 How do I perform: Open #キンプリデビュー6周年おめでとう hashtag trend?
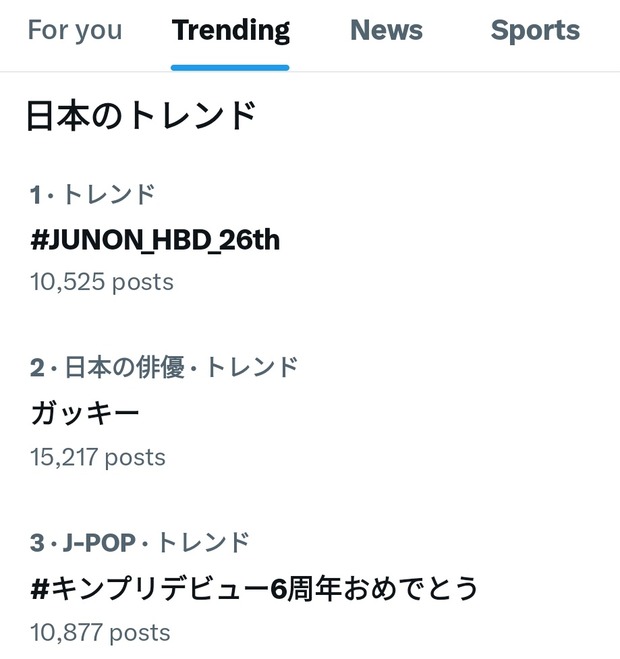coord(254,588)
